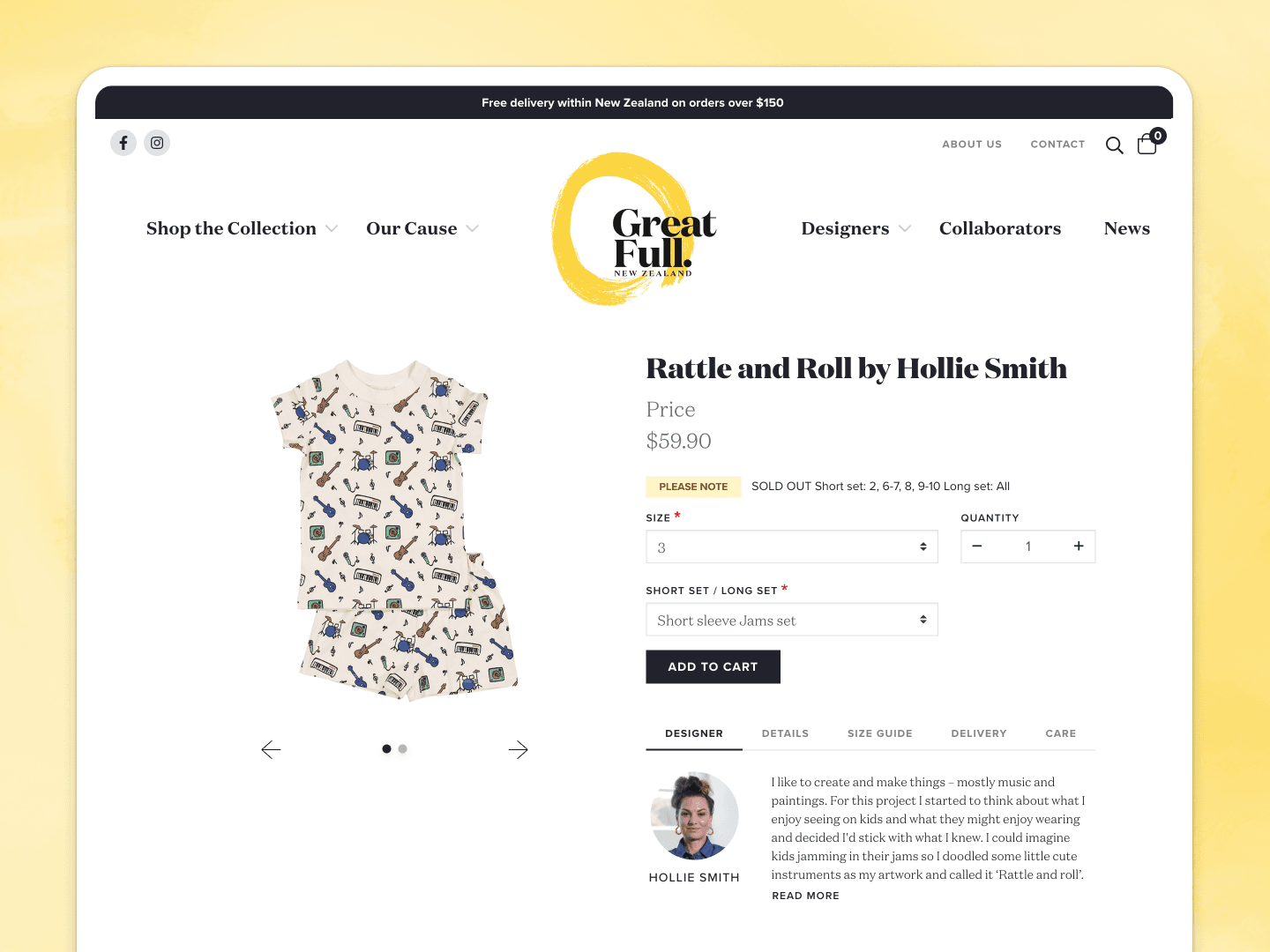Viewport: 1270px width, 952px height.
Task: Open the Size dropdown
Action: (792, 547)
